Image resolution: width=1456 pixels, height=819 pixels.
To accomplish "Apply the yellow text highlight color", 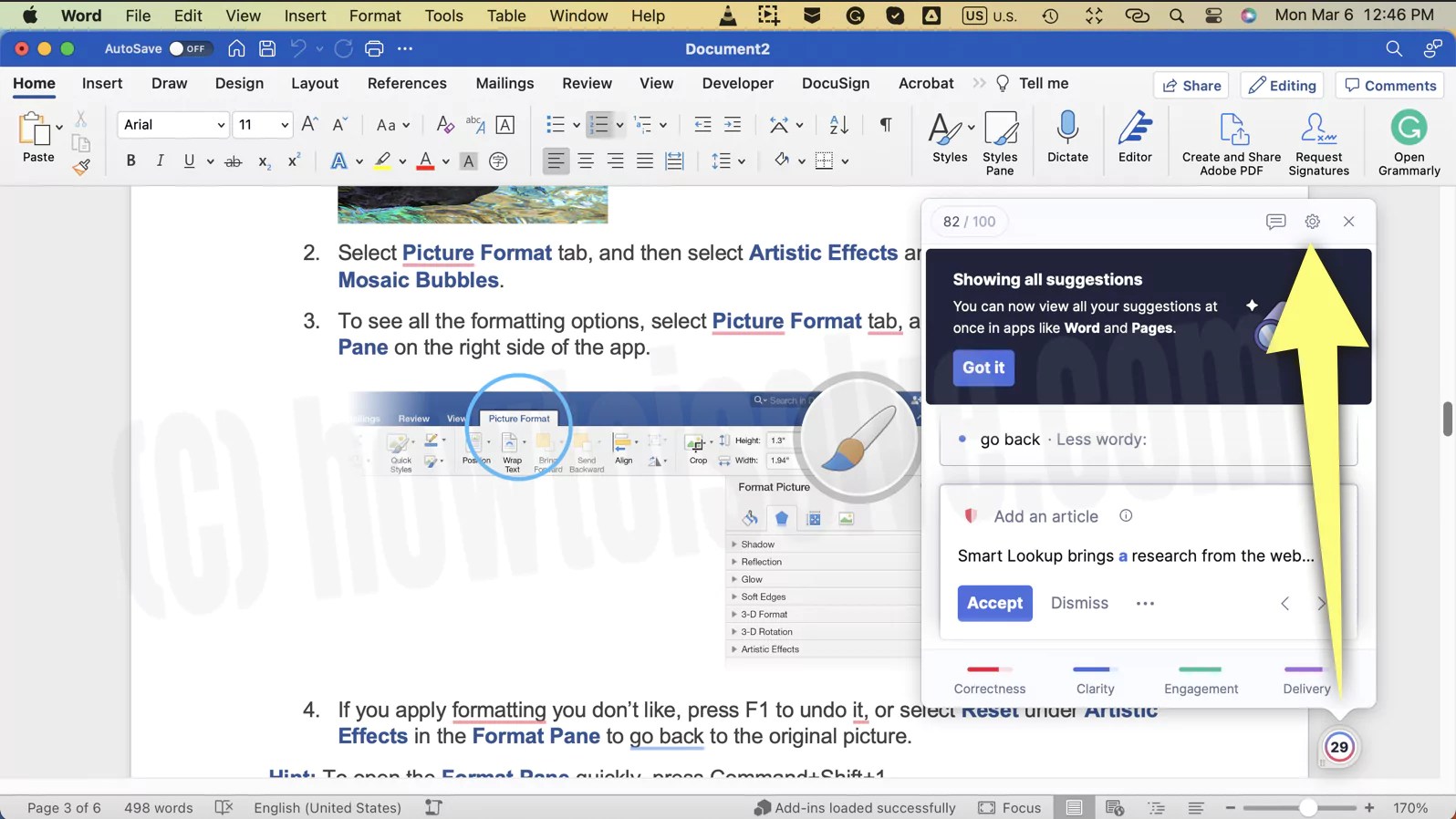I will (382, 161).
